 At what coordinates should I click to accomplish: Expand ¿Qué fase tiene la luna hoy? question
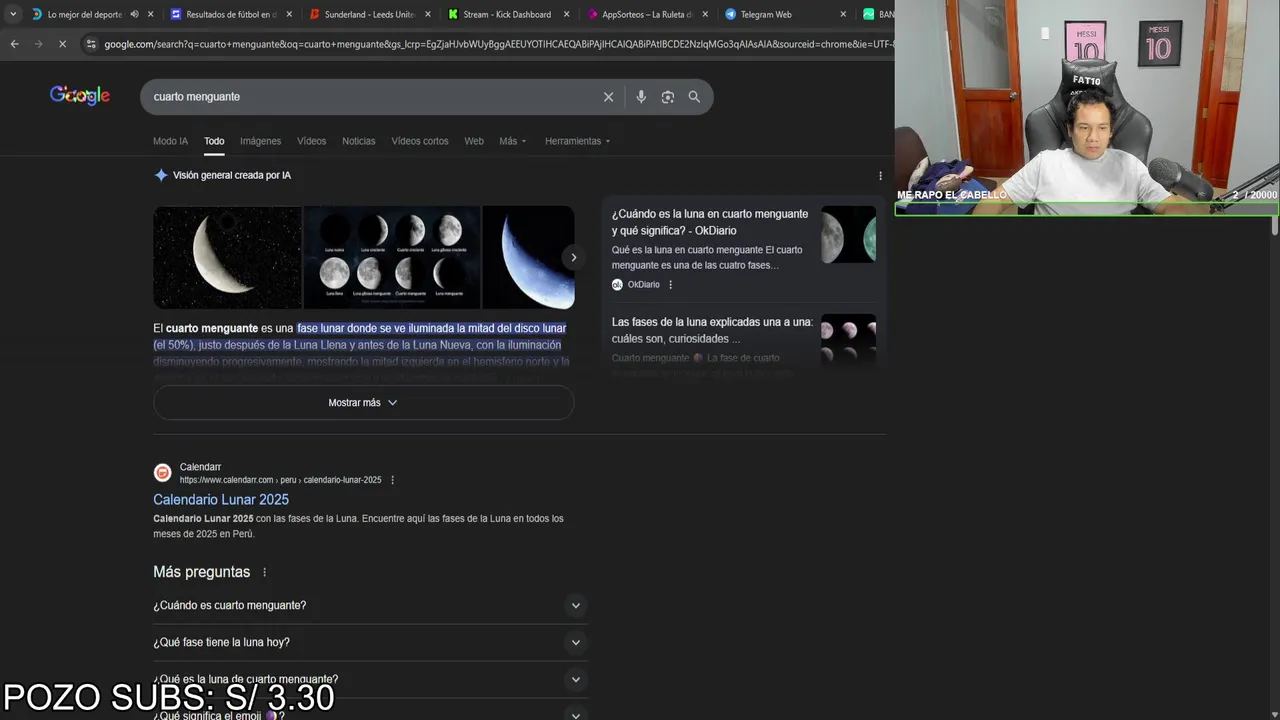pyautogui.click(x=370, y=642)
